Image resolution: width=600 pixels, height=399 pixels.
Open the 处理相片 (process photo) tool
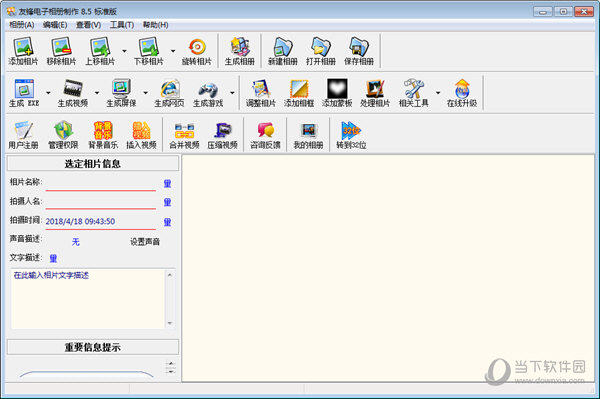375,93
